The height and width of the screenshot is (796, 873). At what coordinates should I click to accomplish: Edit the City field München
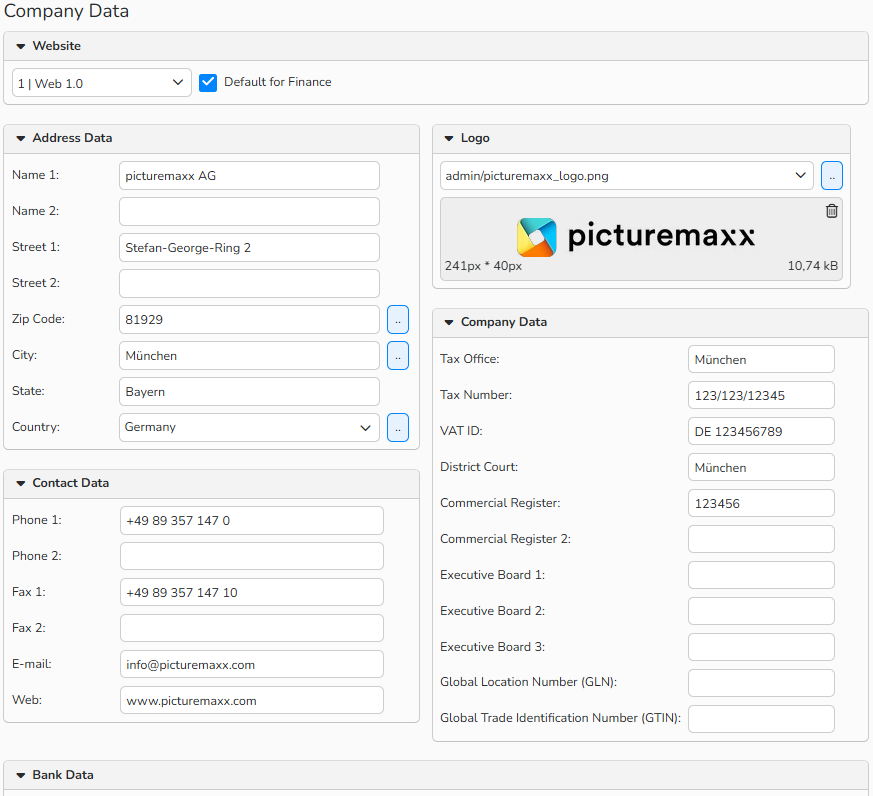tap(249, 356)
